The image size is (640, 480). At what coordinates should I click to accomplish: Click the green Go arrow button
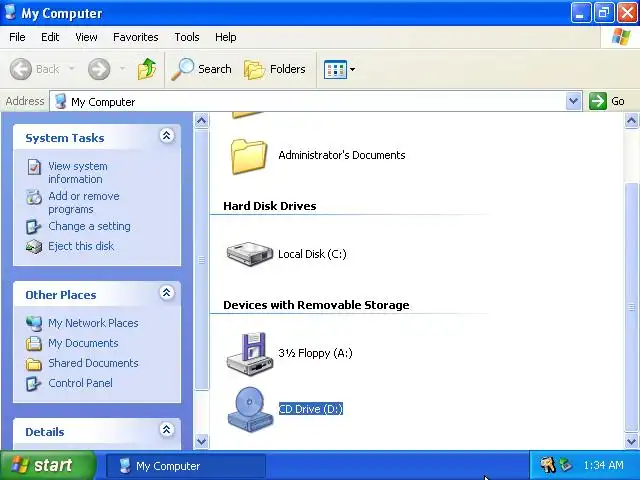click(598, 101)
